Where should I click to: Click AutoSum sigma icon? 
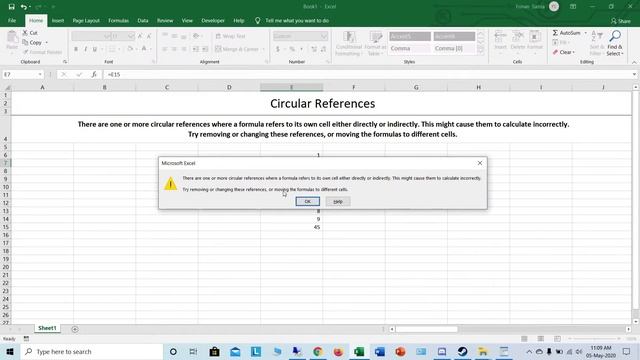[555, 33]
